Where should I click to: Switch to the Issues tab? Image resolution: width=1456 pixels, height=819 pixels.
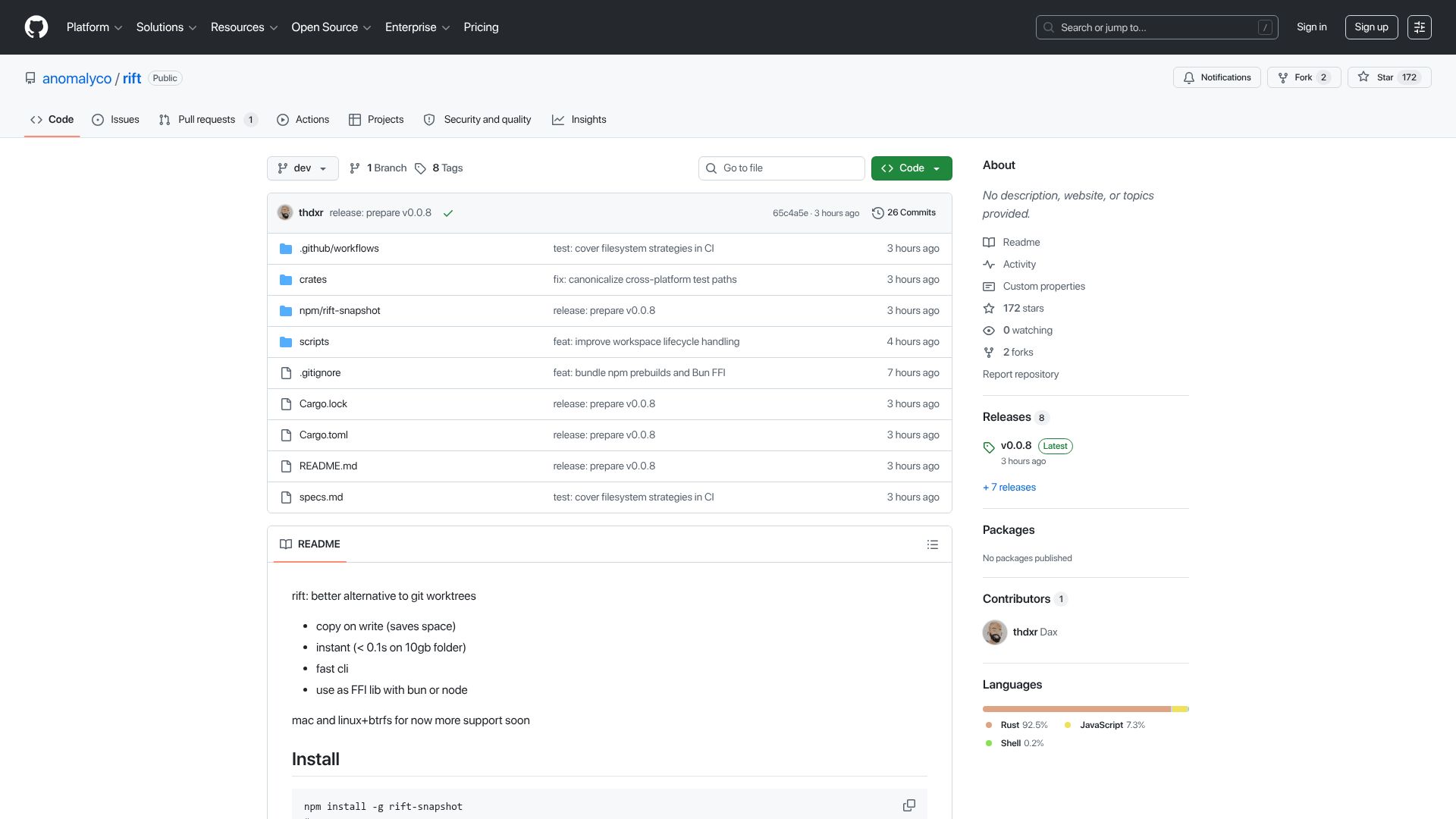pos(115,120)
